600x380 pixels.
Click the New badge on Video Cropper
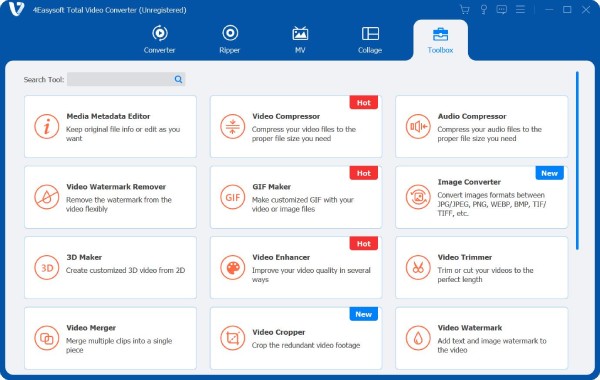click(364, 314)
